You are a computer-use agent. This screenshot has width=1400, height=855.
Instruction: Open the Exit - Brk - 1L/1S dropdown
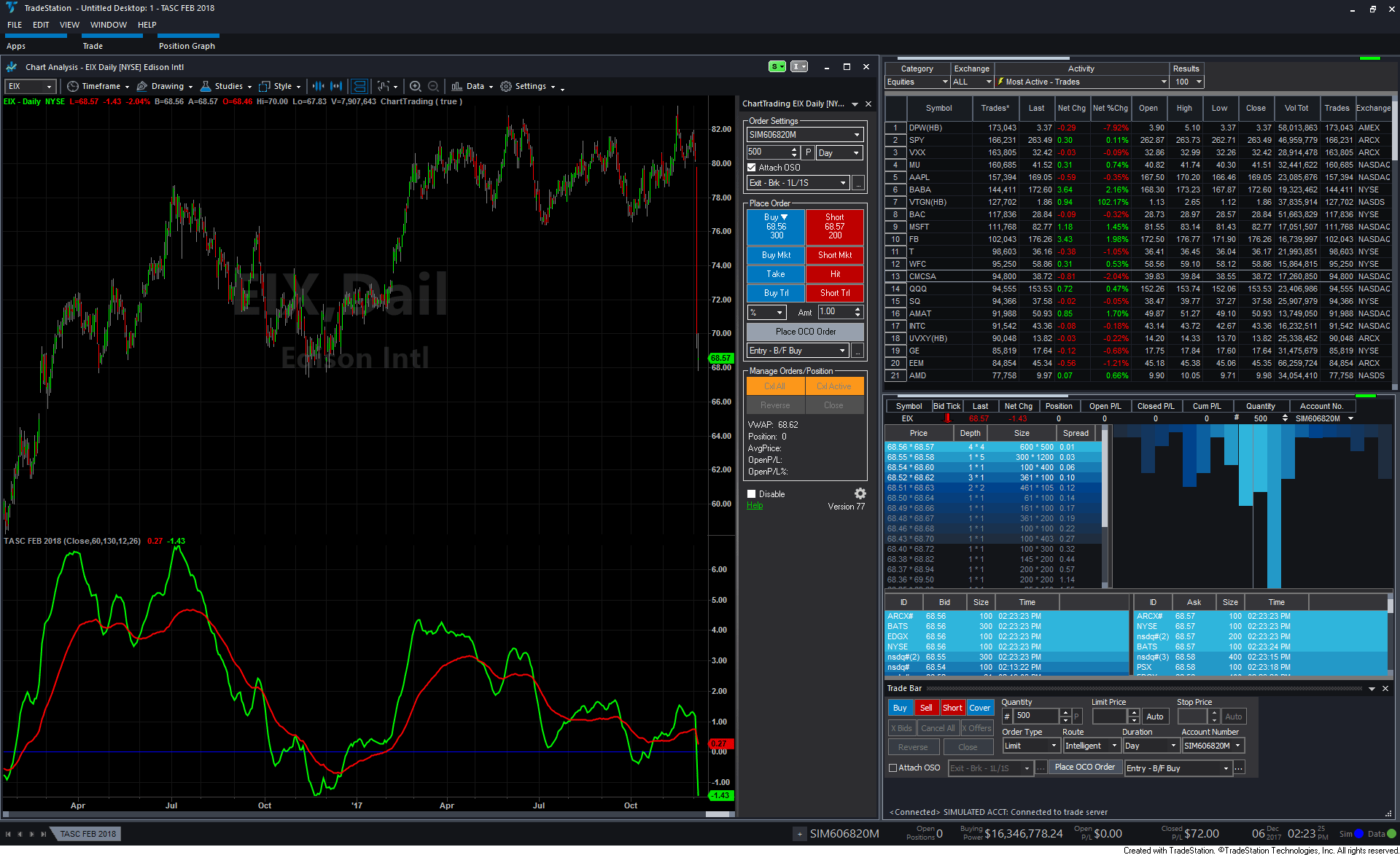coord(798,183)
